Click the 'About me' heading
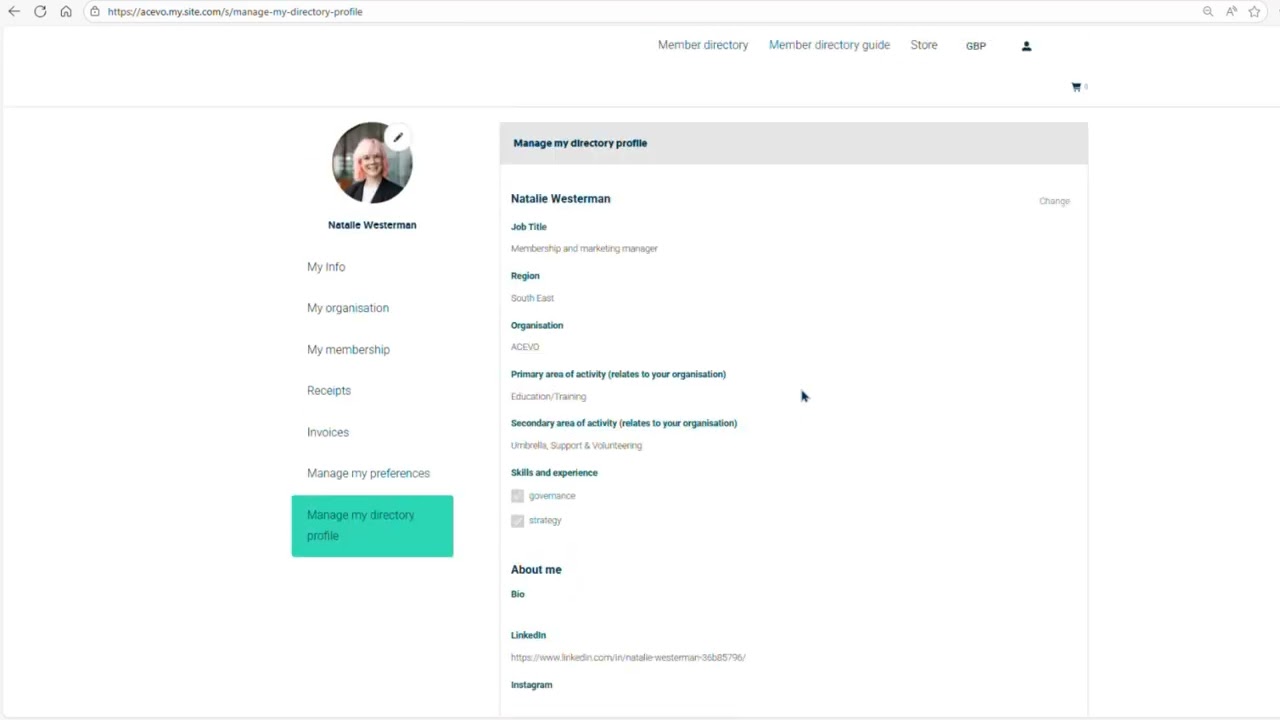 pyautogui.click(x=536, y=570)
